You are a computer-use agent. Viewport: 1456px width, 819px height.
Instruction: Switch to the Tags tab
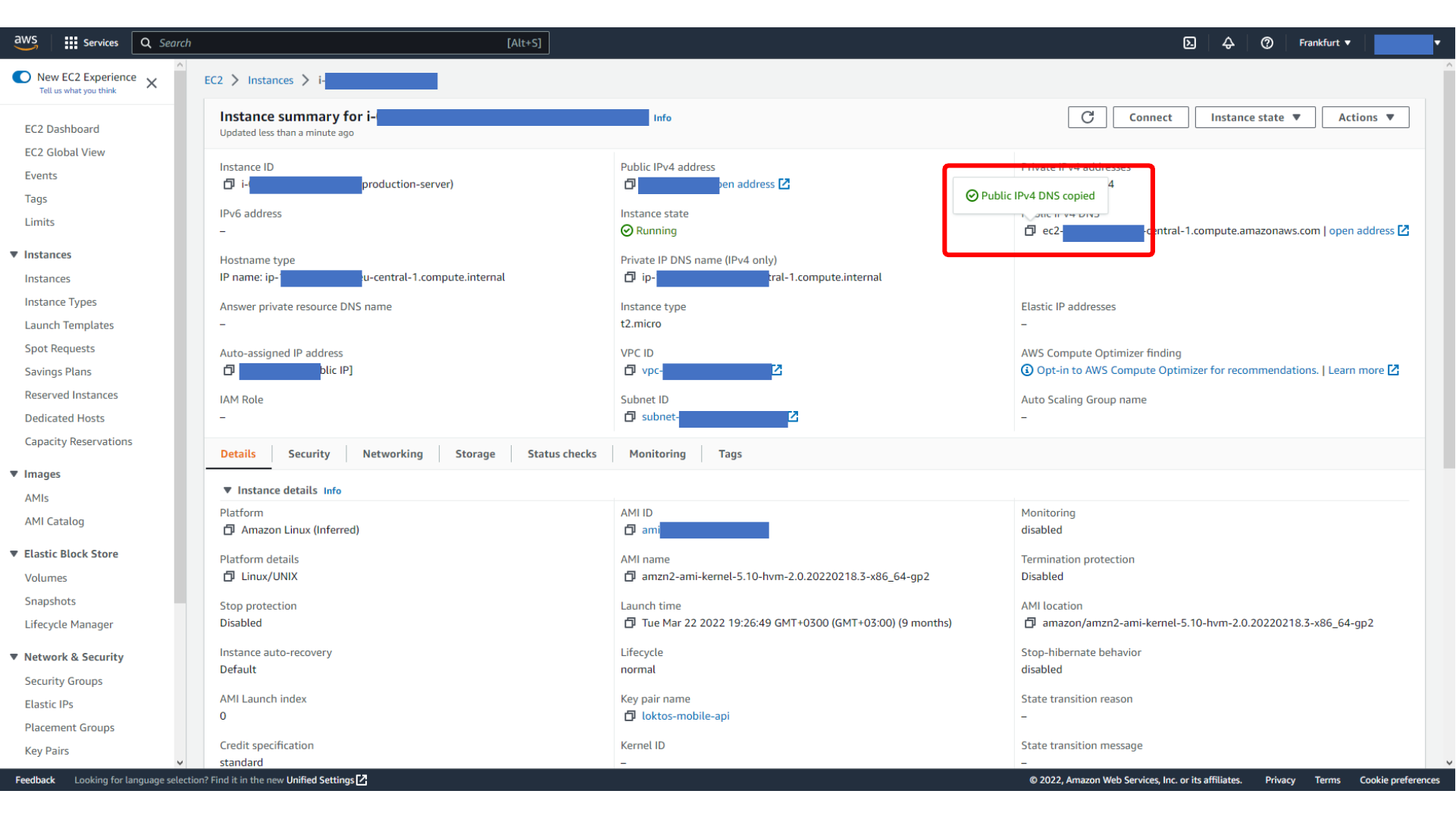(730, 453)
